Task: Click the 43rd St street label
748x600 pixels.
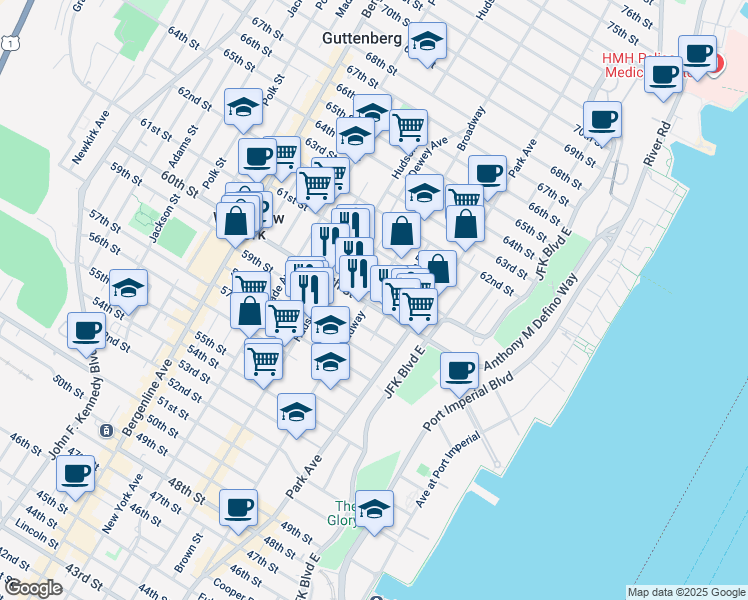Action: [84, 576]
